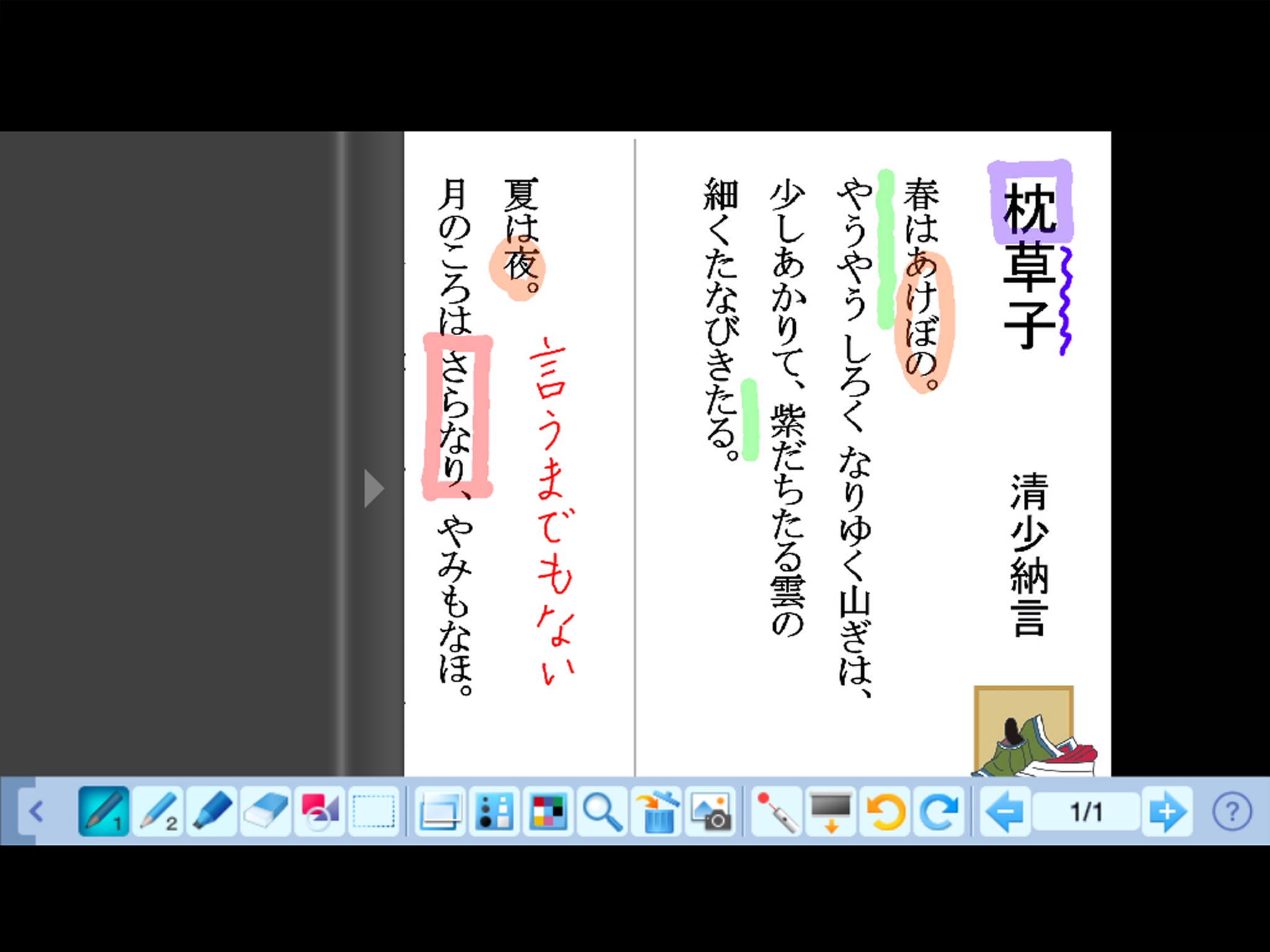Click the magnifying glass zoom tool
Image resolution: width=1270 pixels, height=952 pixels.
602,811
